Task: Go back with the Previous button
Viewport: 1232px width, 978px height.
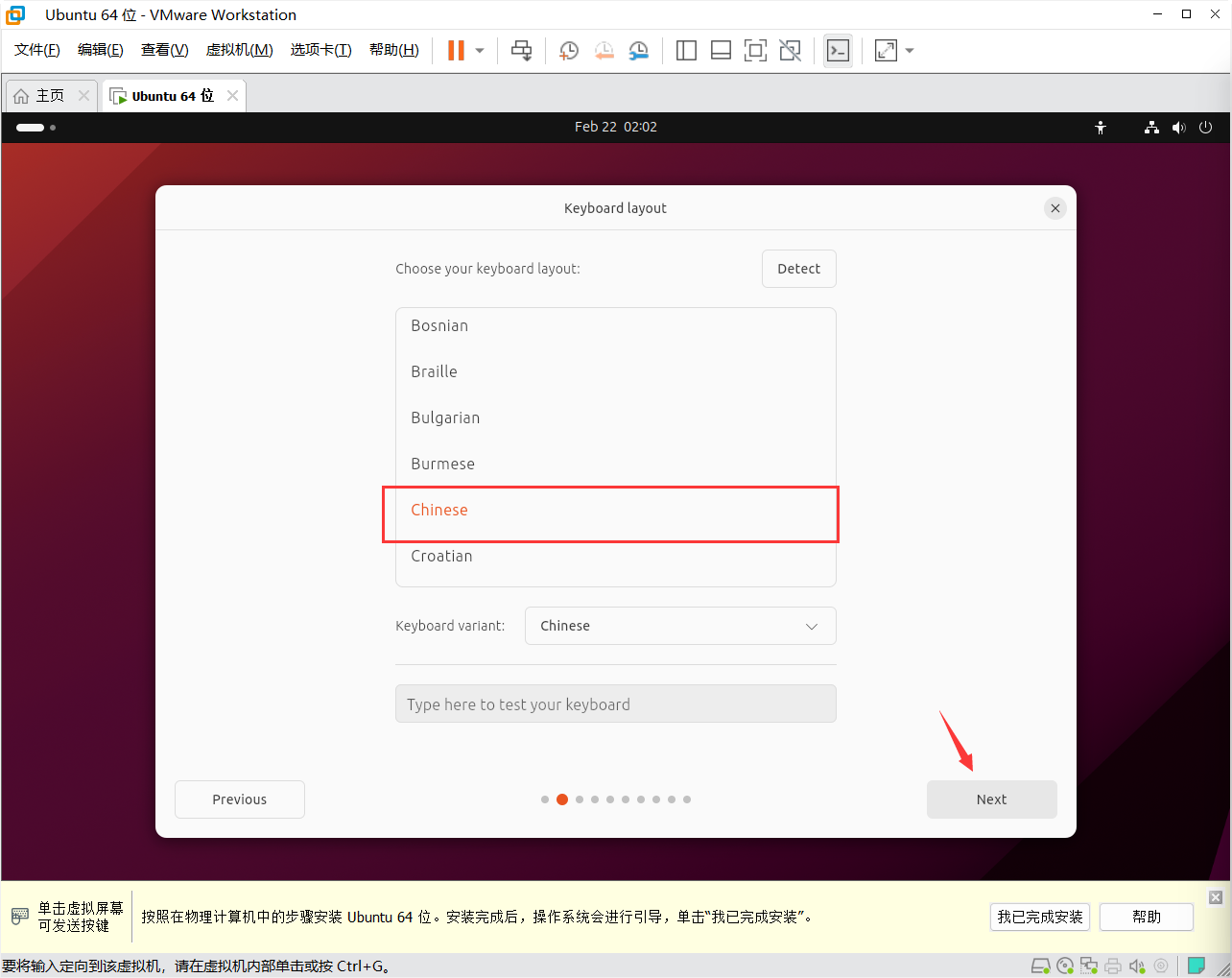Action: (x=240, y=799)
